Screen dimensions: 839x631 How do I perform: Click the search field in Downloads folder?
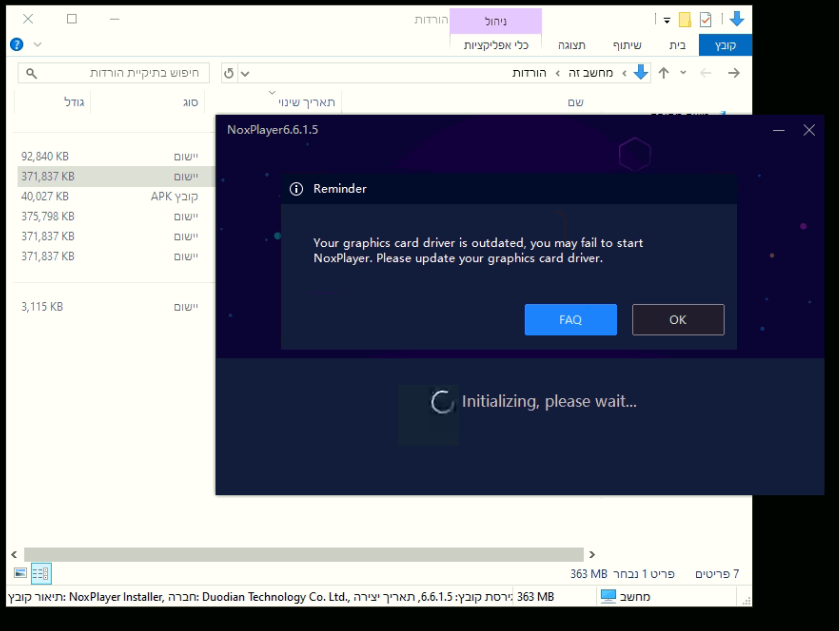point(113,73)
